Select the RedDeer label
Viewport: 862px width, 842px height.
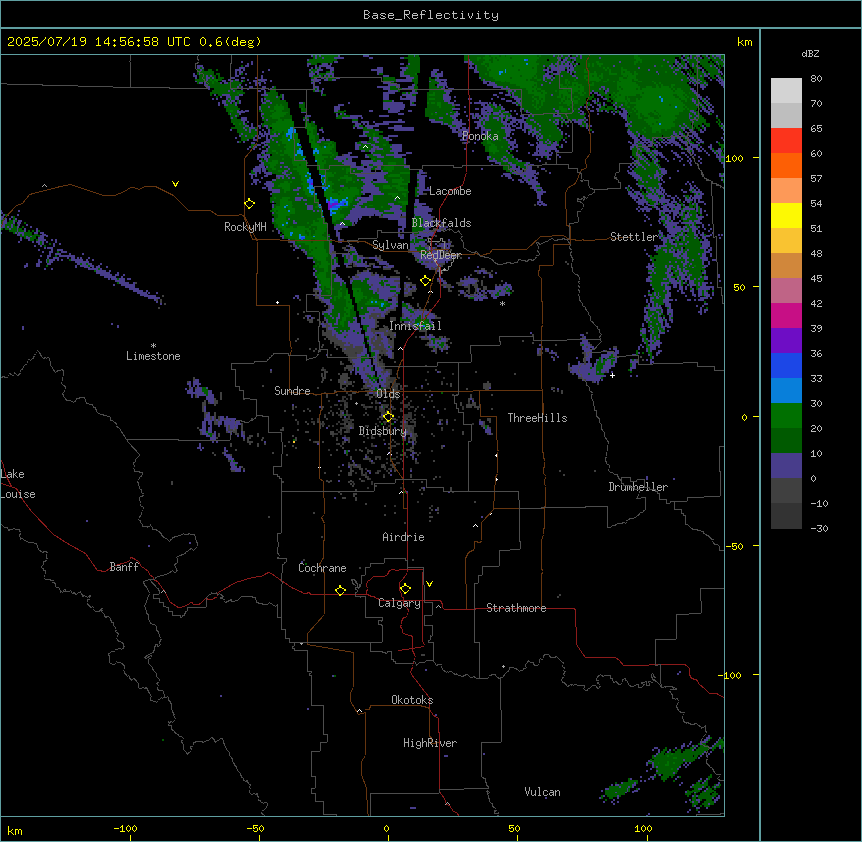pos(441,255)
